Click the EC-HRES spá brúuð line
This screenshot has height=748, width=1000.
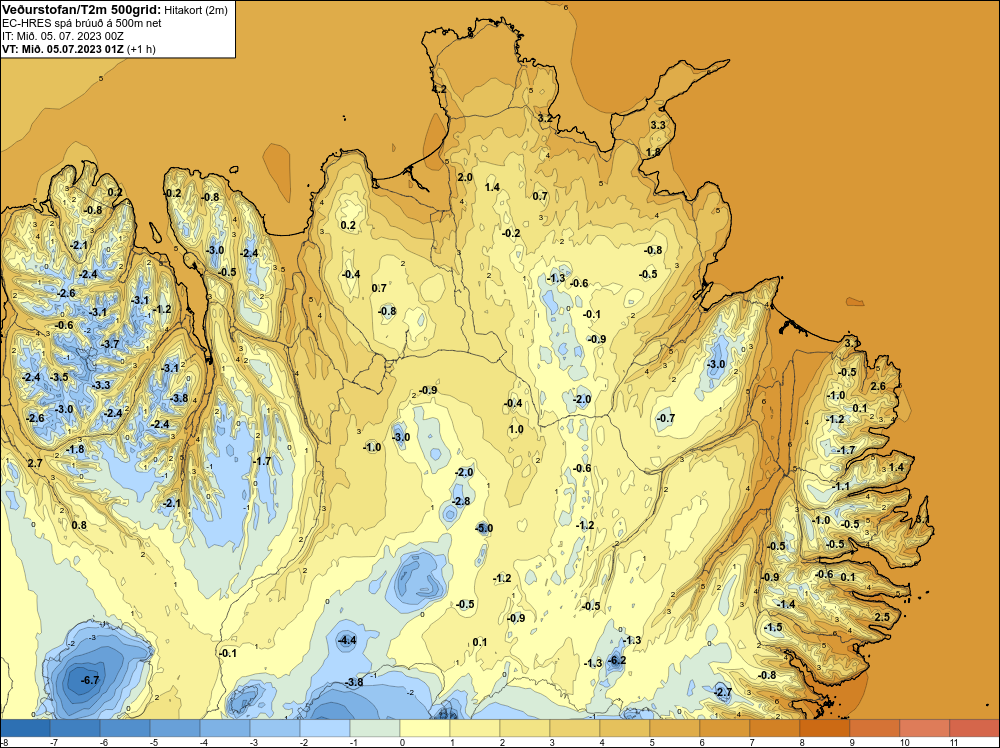point(82,23)
